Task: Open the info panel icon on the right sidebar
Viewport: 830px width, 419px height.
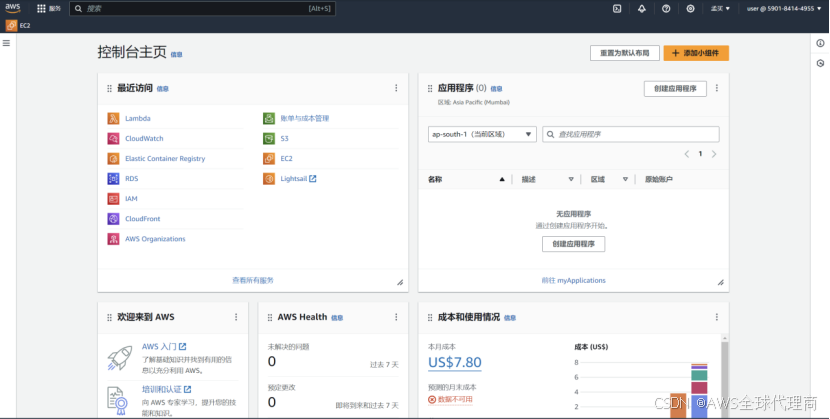Action: (x=820, y=43)
